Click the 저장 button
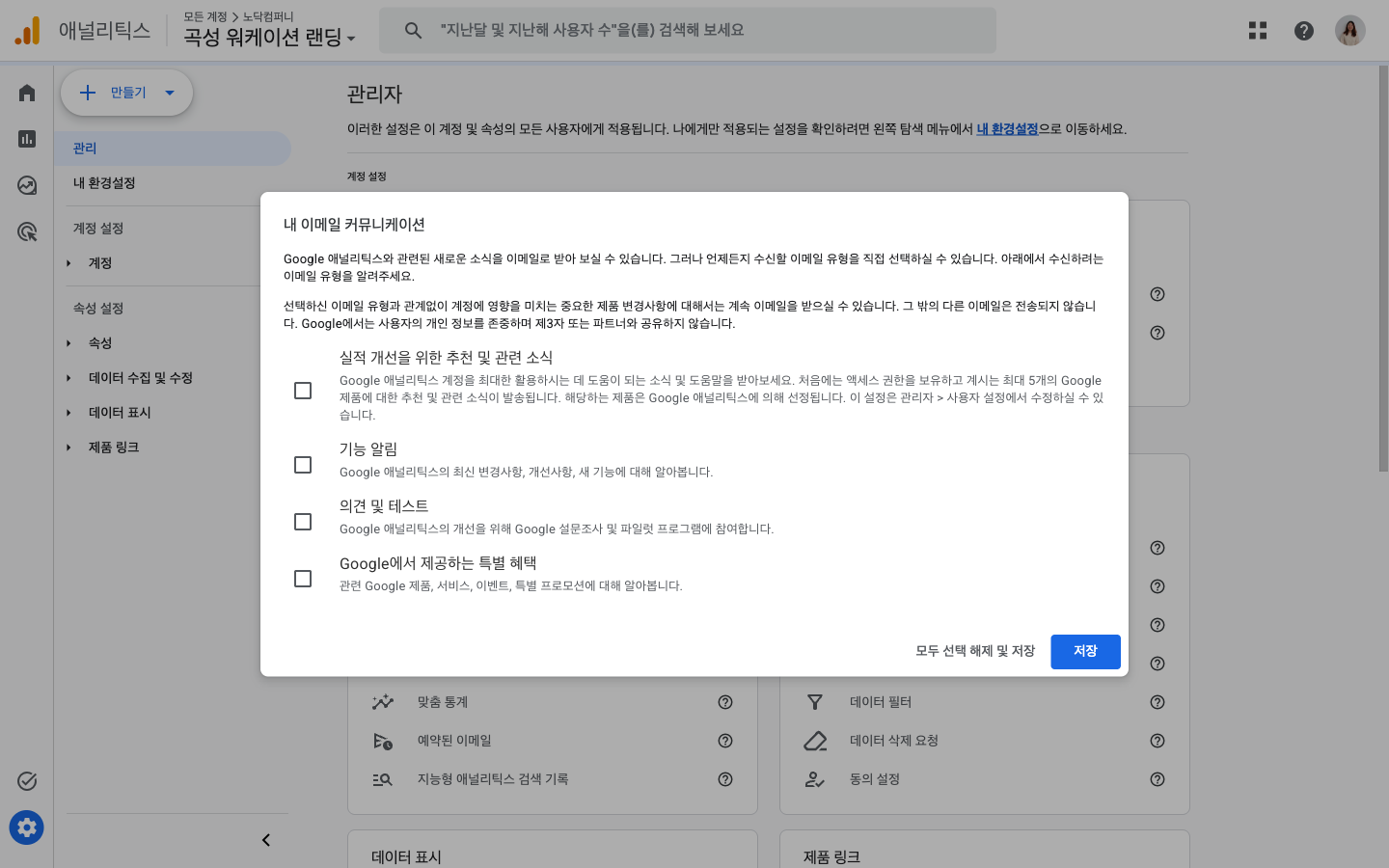Image resolution: width=1389 pixels, height=868 pixels. pyautogui.click(x=1085, y=651)
